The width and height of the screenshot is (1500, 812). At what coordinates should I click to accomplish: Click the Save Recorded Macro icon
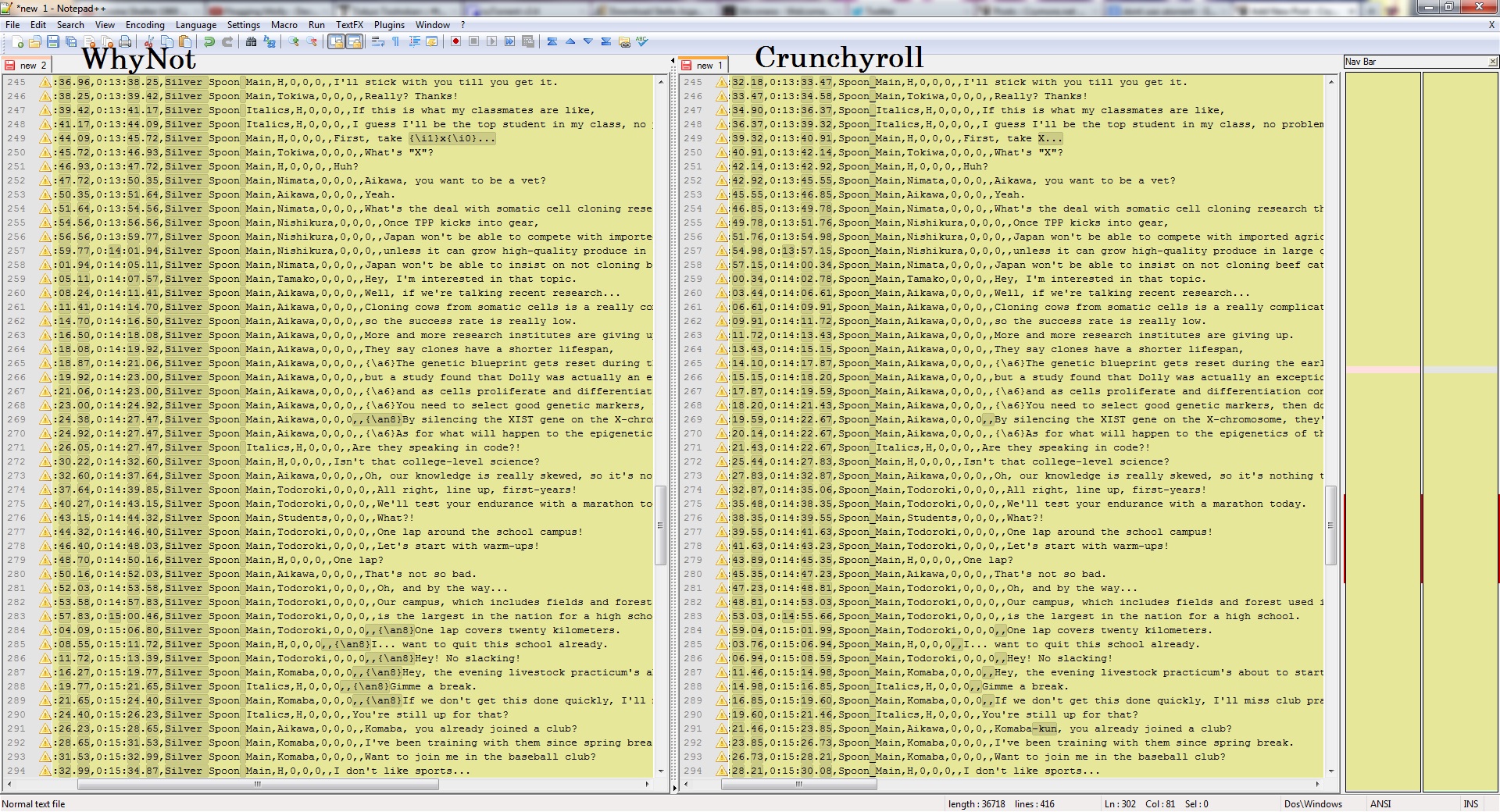click(528, 41)
